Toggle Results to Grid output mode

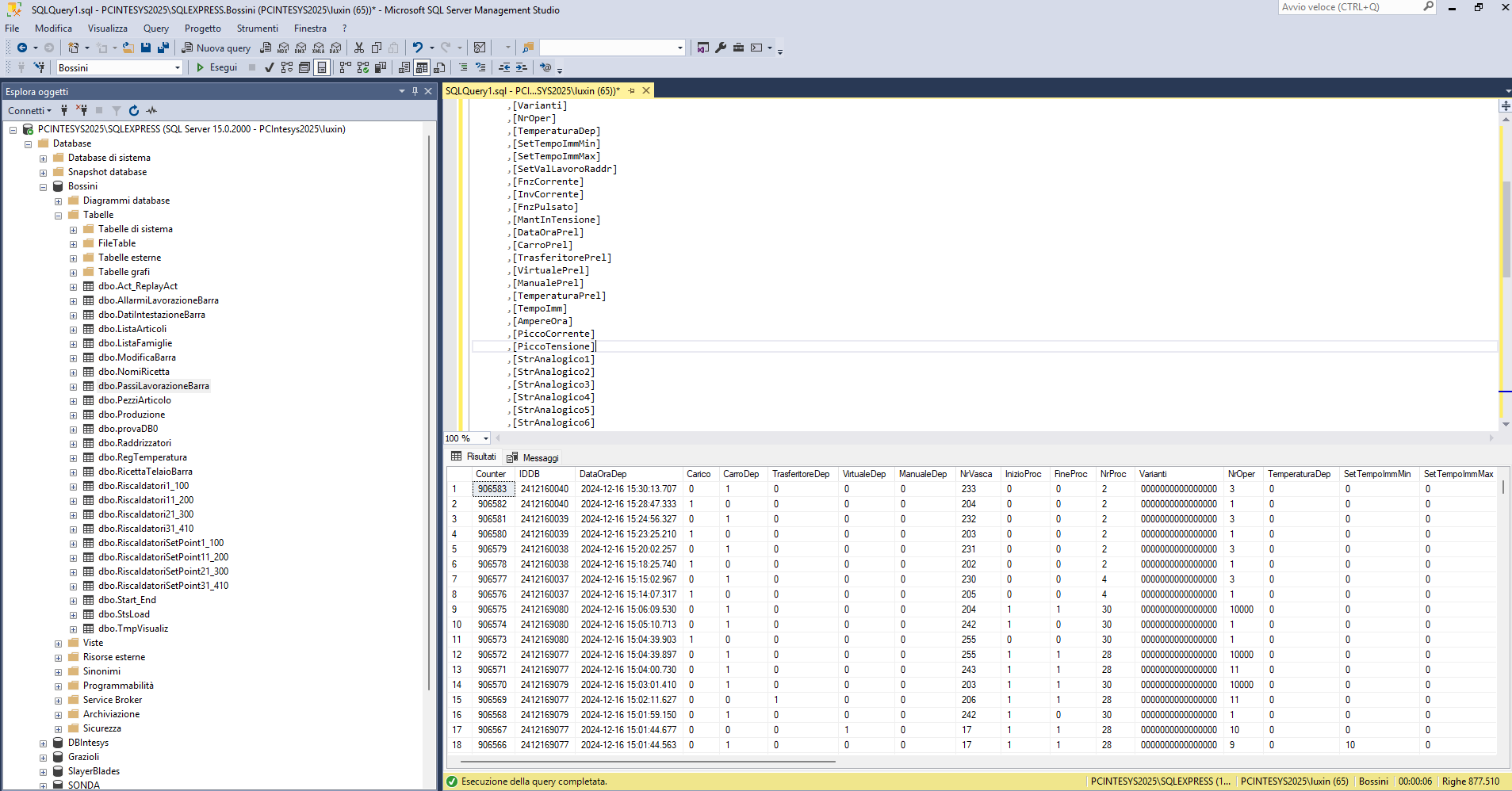422,67
